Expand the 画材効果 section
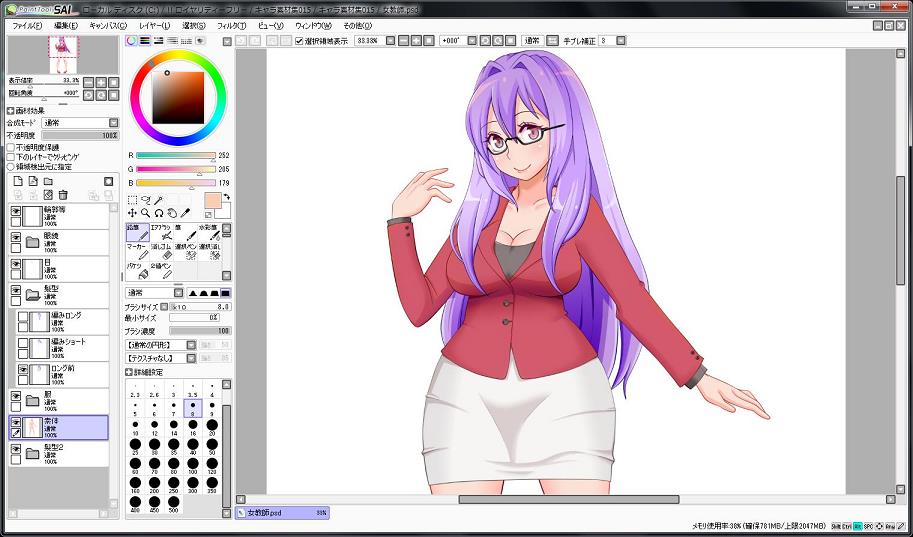 pyautogui.click(x=11, y=111)
